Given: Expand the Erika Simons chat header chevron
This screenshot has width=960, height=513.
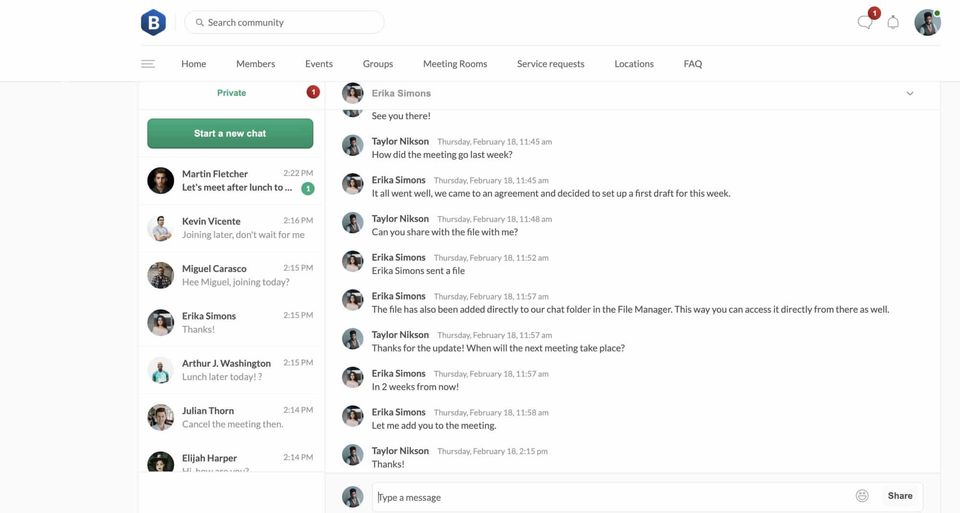Looking at the screenshot, I should 910,93.
